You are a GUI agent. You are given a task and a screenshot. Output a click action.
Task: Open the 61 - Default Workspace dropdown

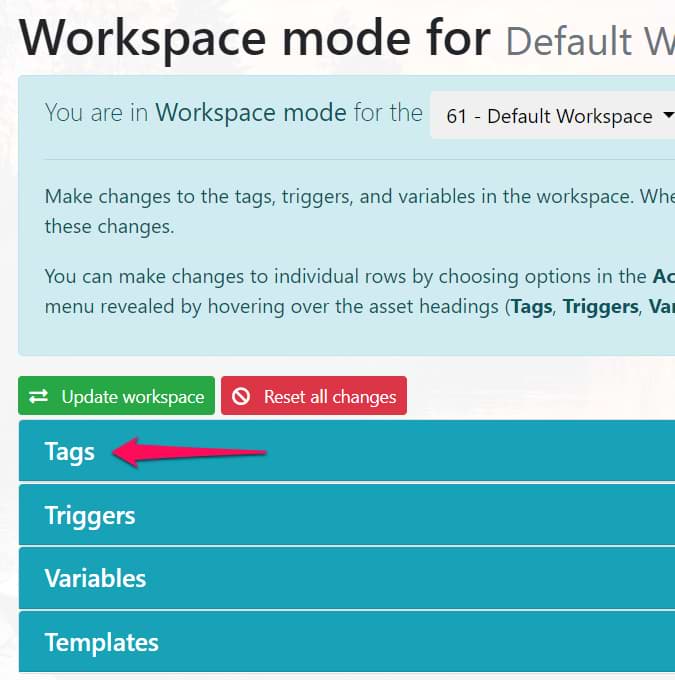pyautogui.click(x=553, y=115)
